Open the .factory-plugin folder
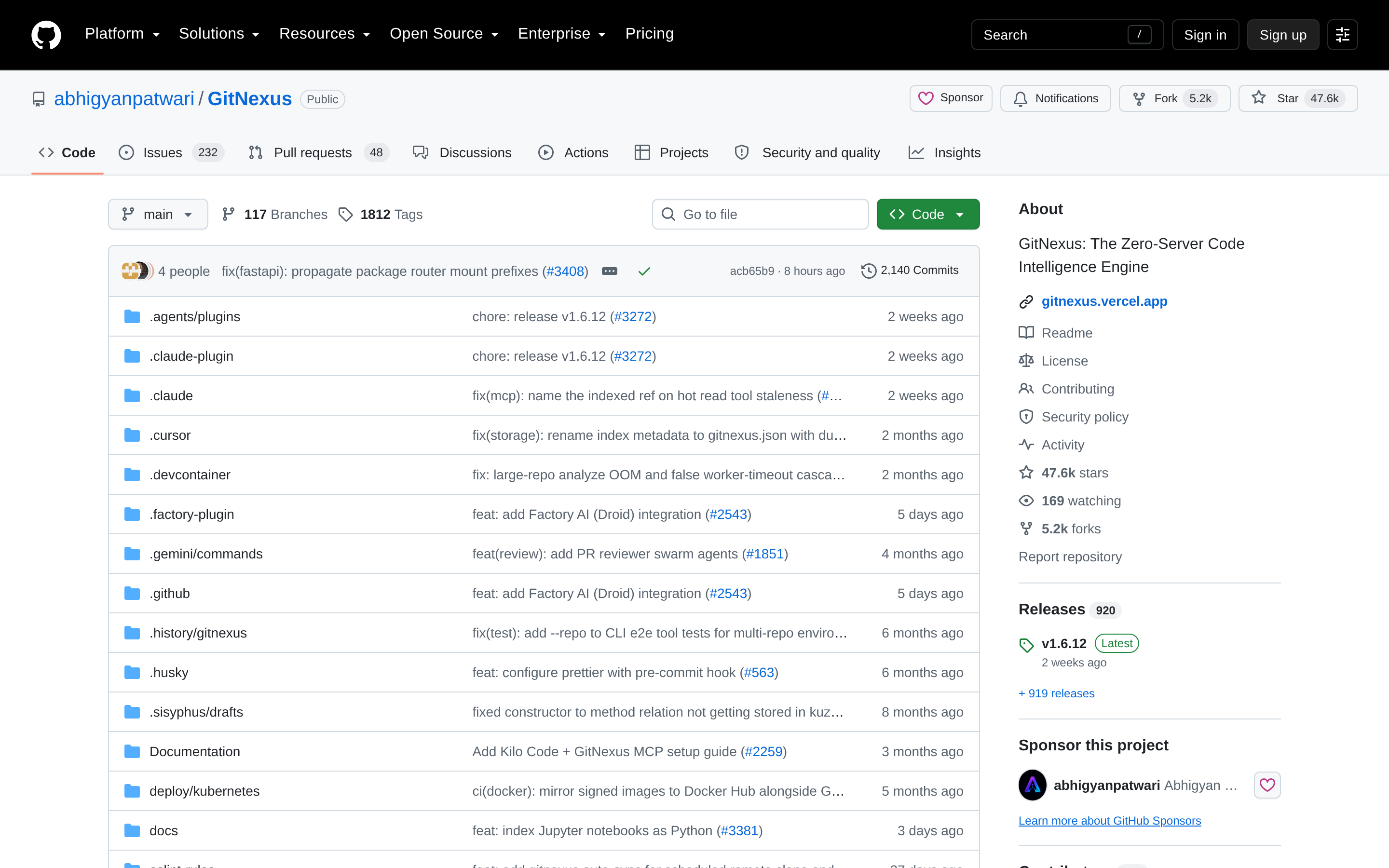This screenshot has width=1389, height=868. tap(191, 515)
